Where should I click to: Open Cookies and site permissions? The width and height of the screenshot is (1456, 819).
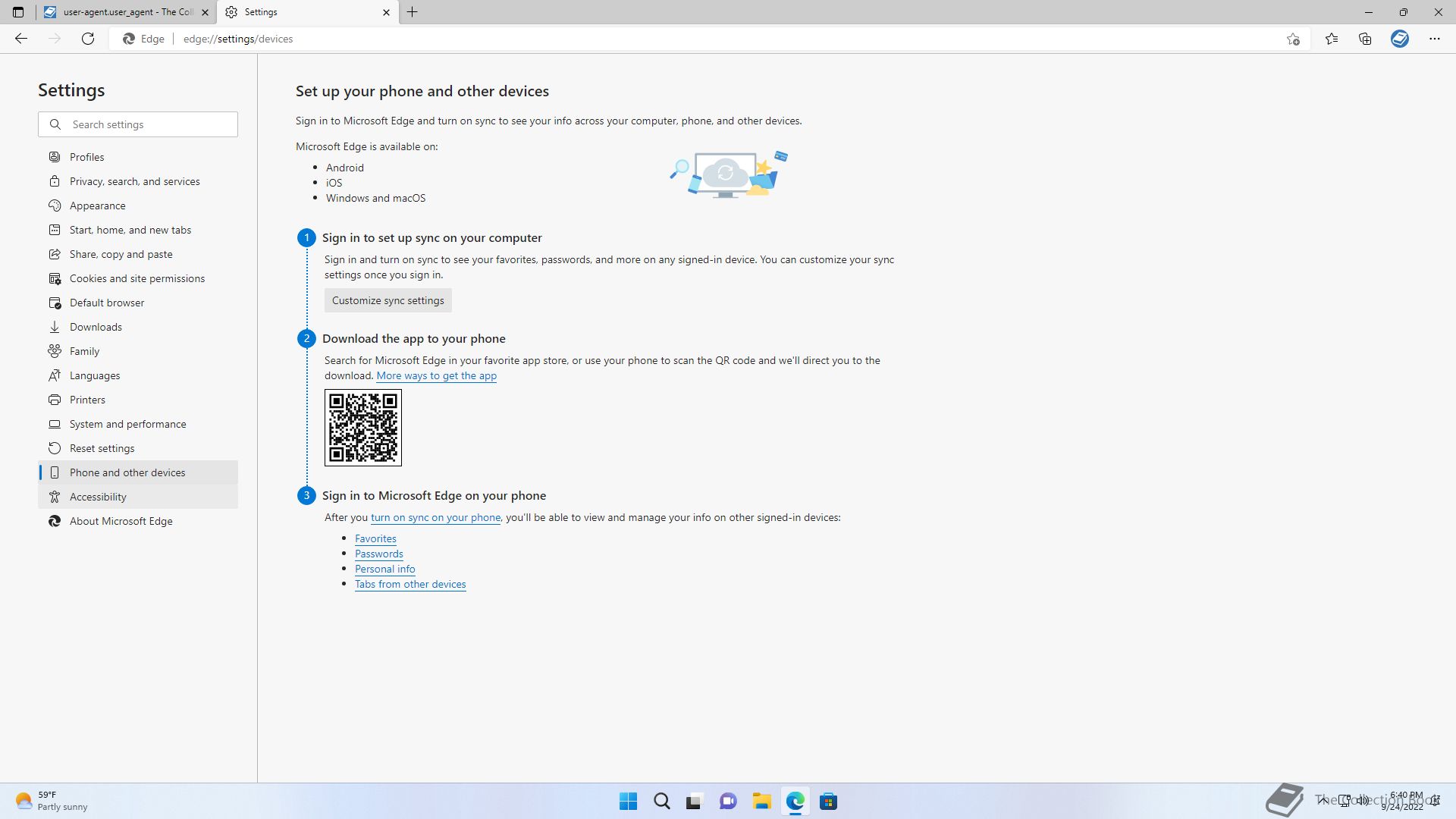(138, 278)
